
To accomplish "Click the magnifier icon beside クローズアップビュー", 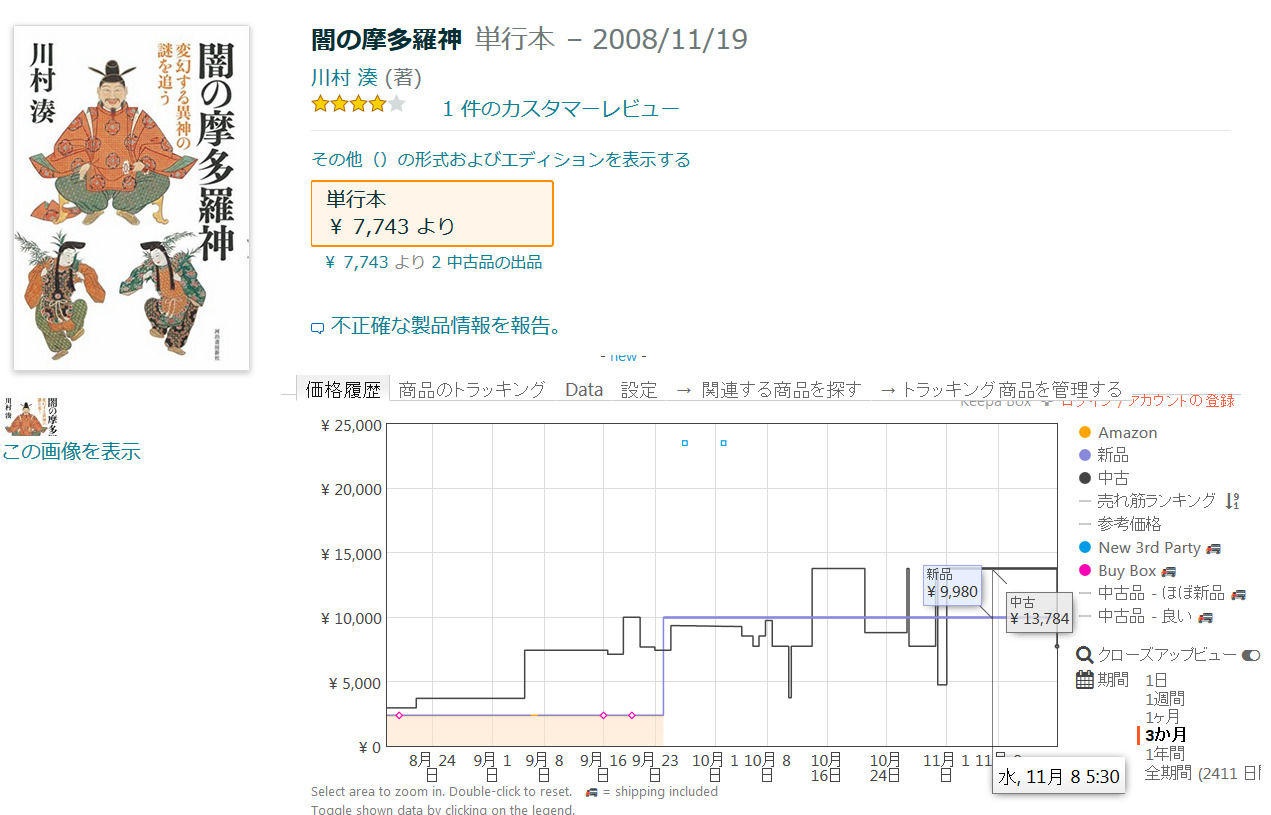I will click(1085, 655).
